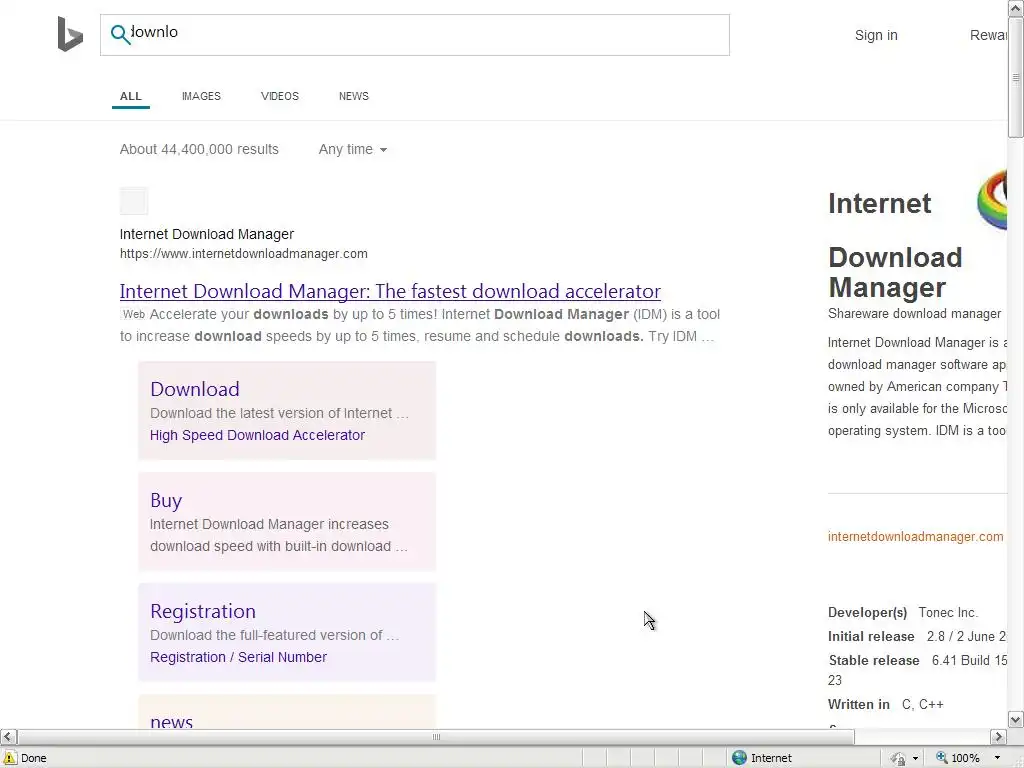Screen dimensions: 1024x768
Task: Click the Bing logo icon
Action: tap(70, 34)
